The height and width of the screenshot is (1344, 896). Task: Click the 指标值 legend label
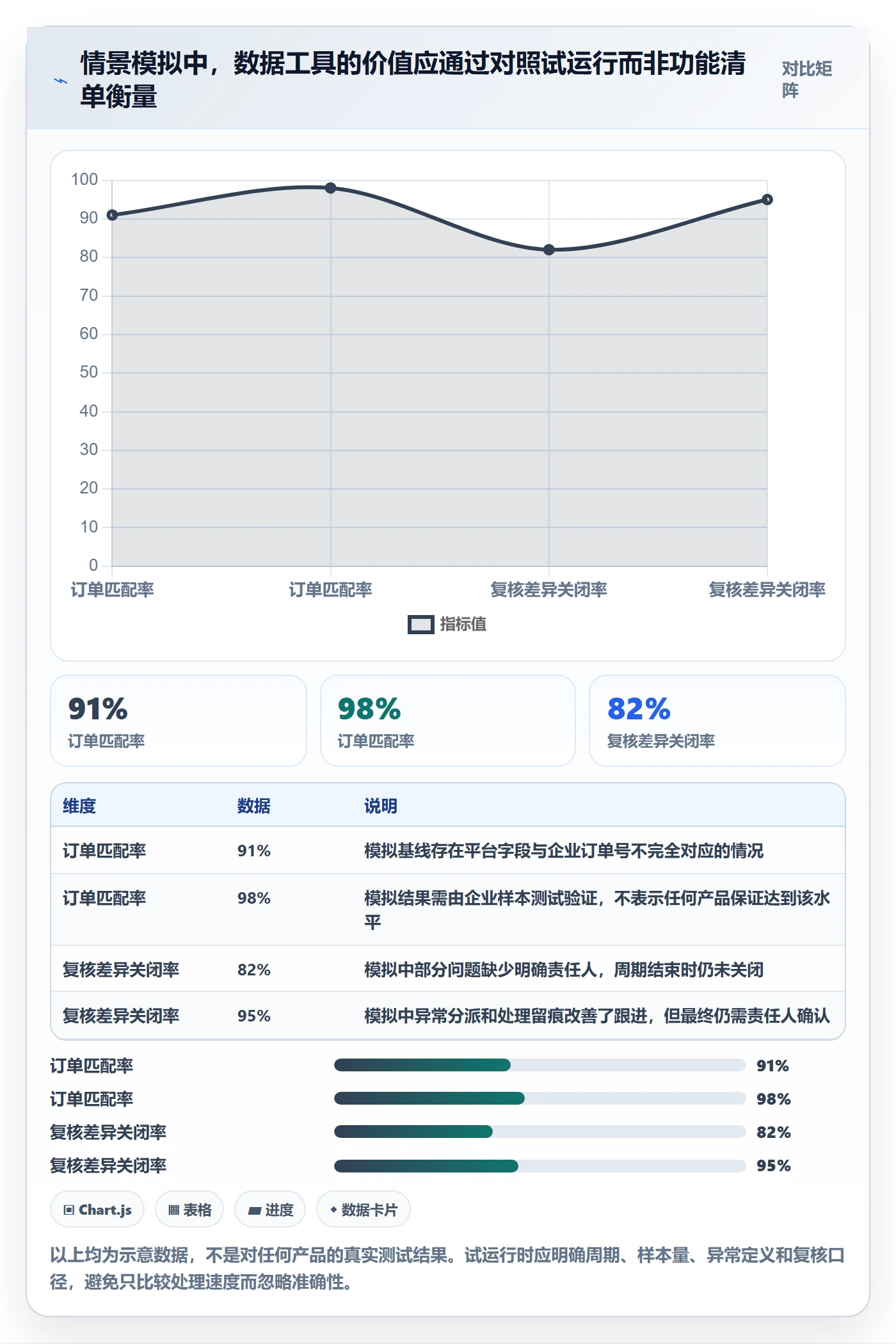point(463,624)
